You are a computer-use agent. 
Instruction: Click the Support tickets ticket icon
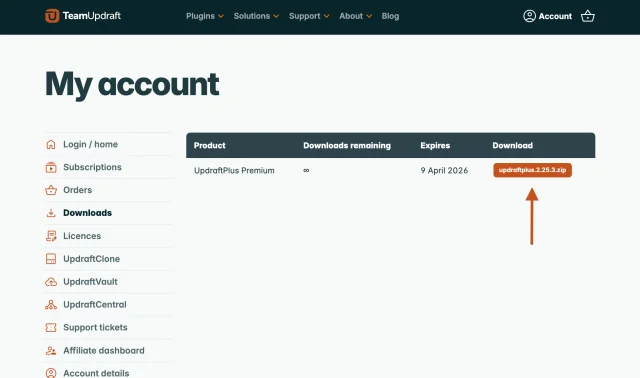click(x=51, y=327)
